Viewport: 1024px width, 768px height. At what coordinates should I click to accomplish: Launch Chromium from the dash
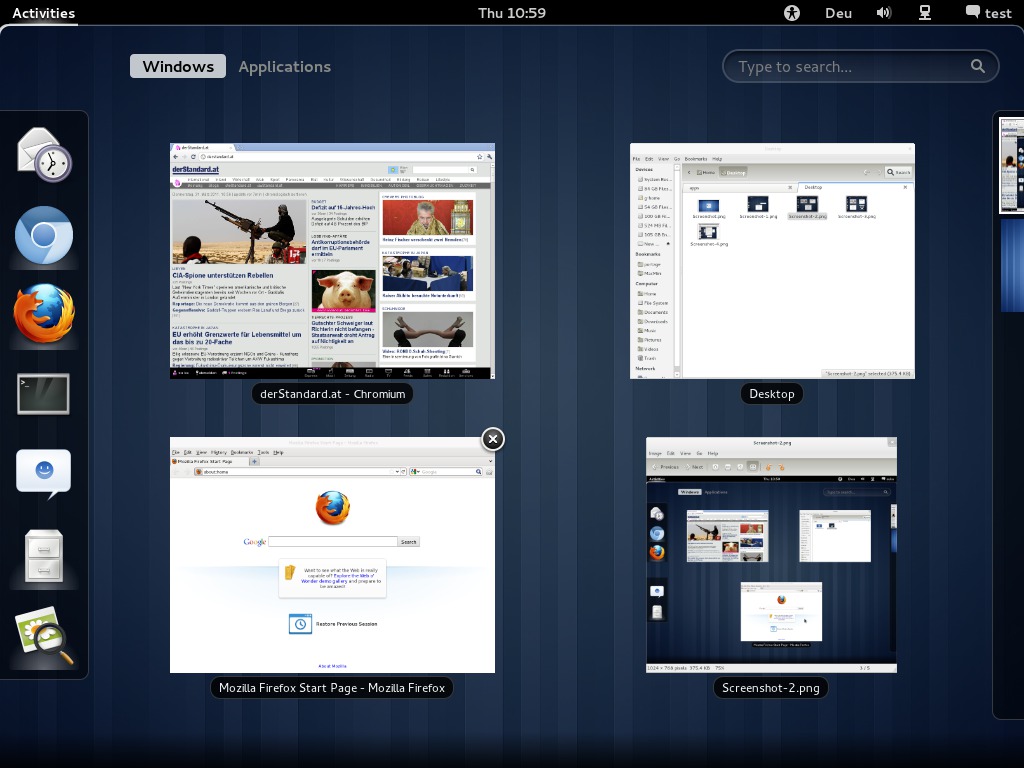[x=44, y=235]
